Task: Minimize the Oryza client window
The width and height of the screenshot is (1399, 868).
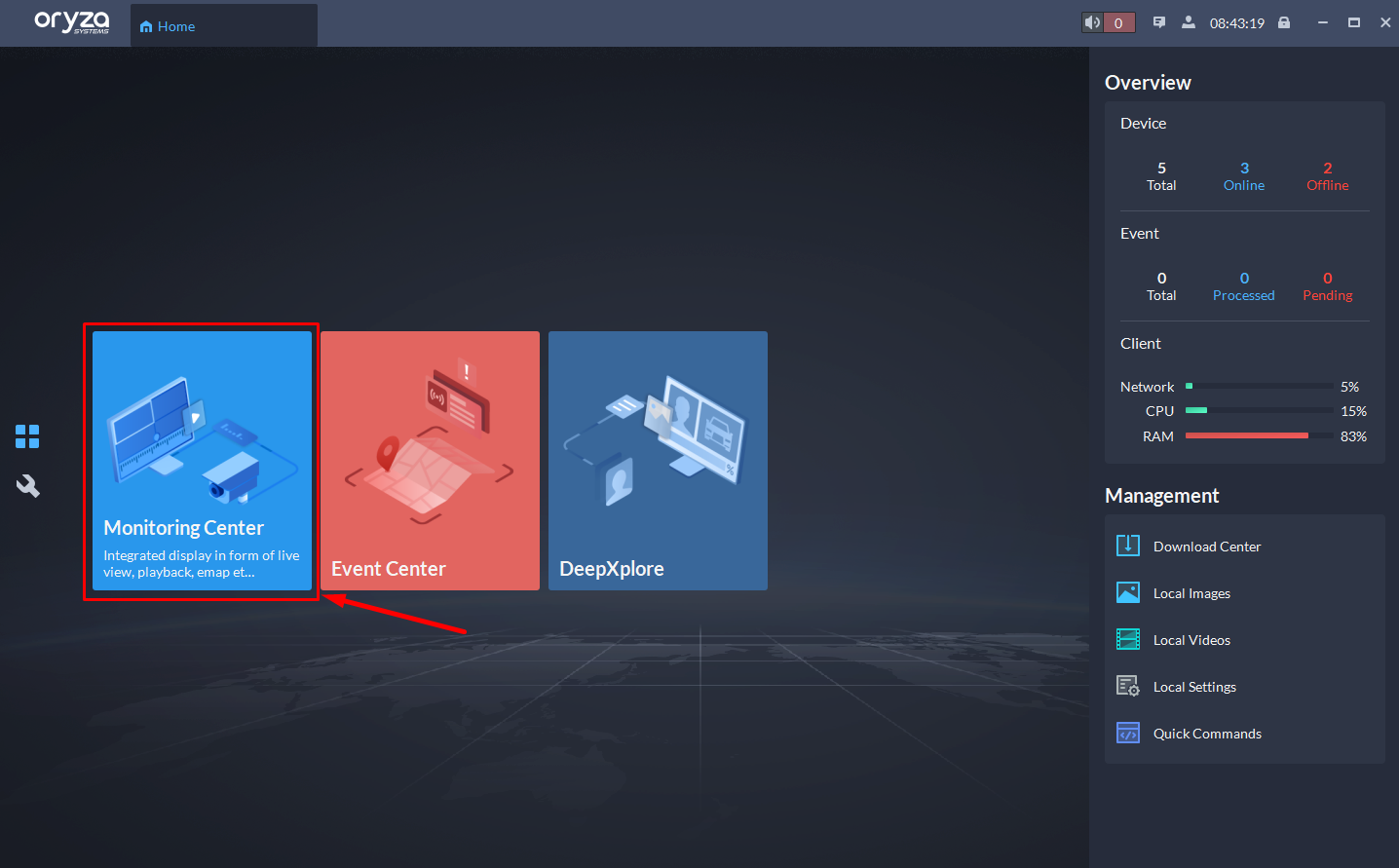Action: [x=1322, y=22]
